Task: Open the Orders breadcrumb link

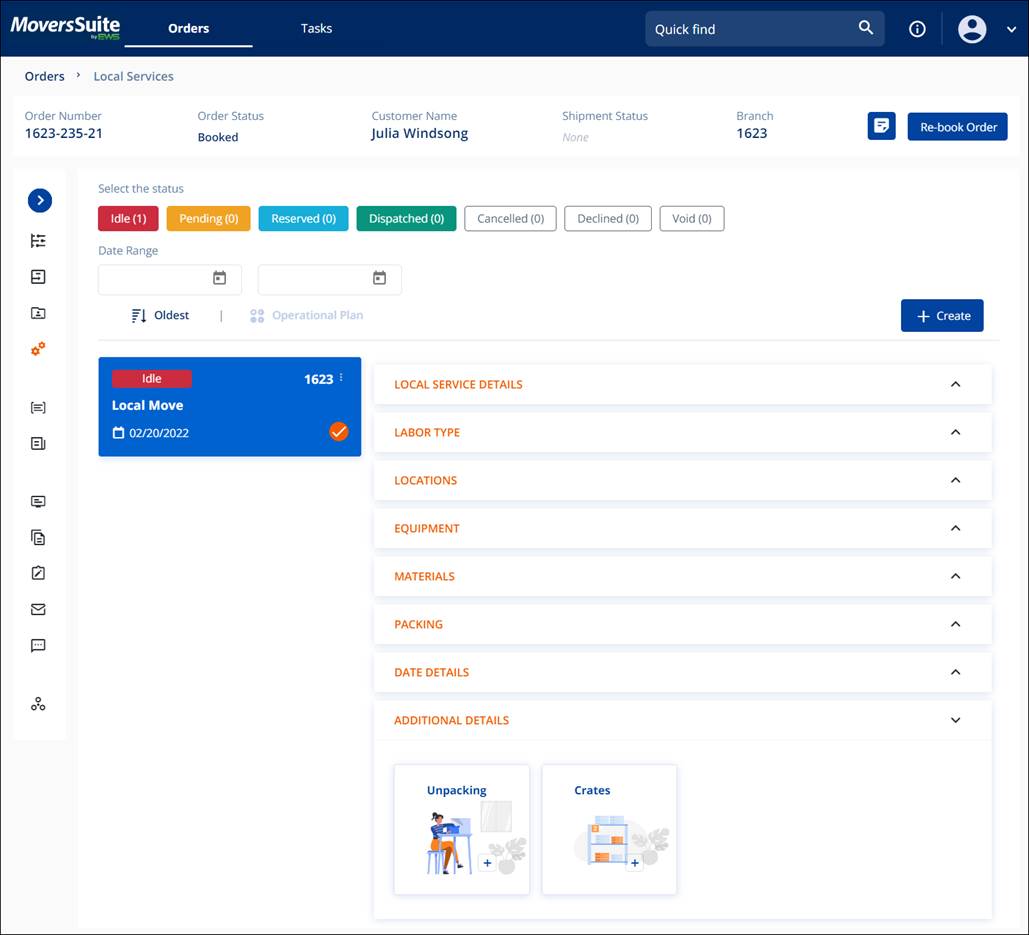Action: [x=44, y=75]
